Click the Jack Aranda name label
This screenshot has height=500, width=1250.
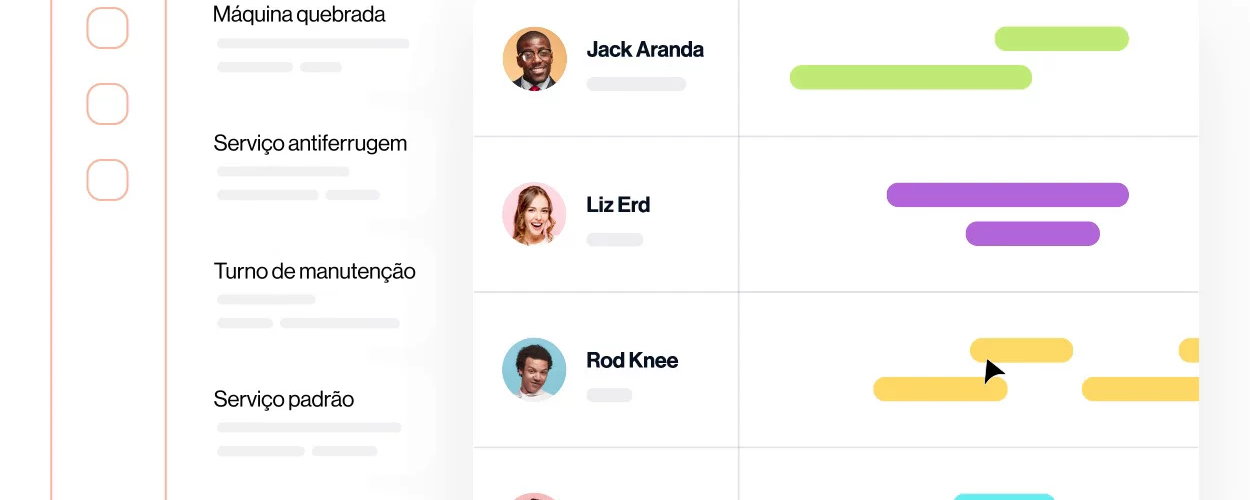[x=645, y=49]
